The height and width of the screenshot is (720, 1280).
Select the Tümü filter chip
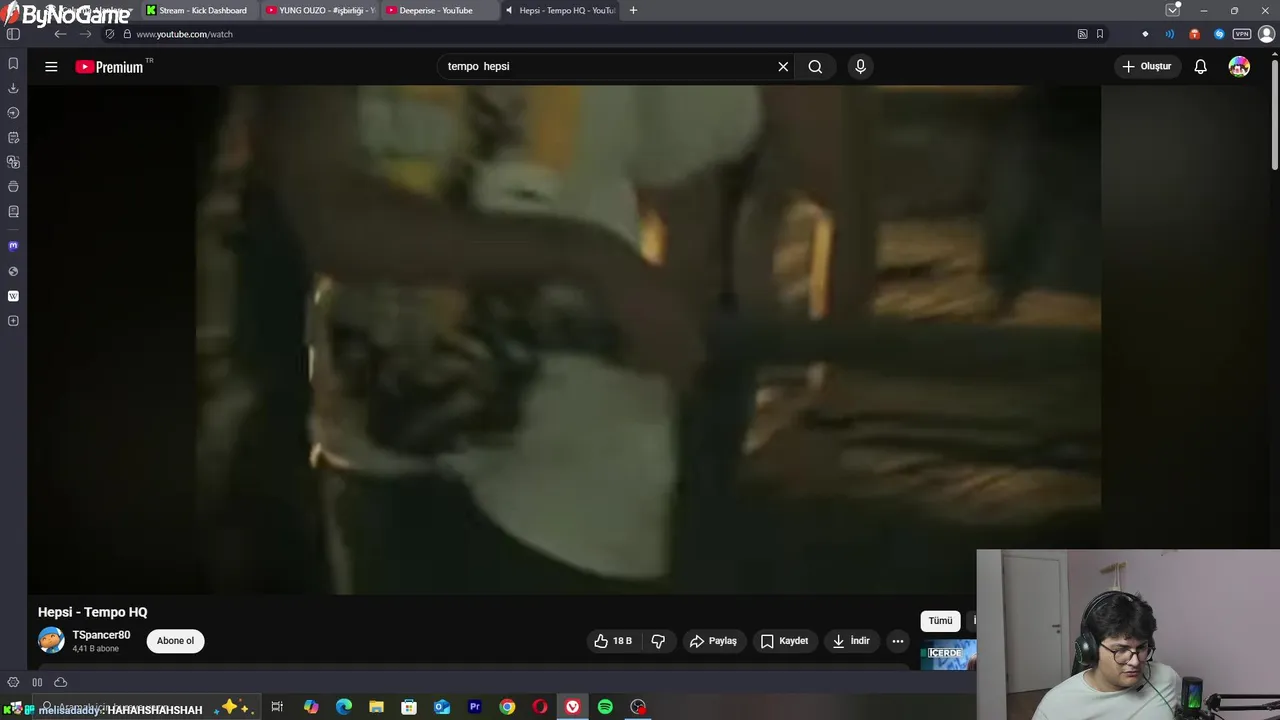tap(940, 621)
